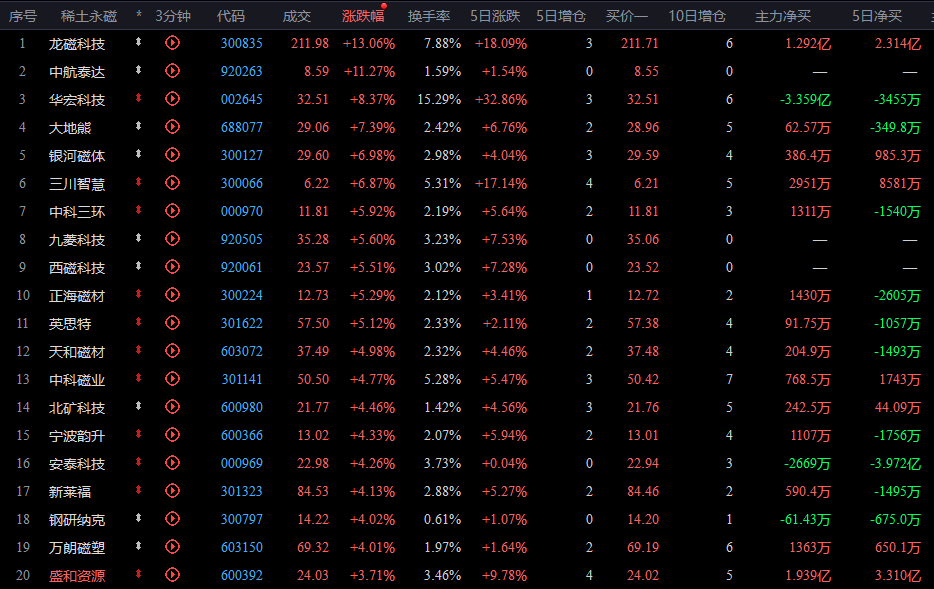This screenshot has height=589, width=934.
Task: Sort by 5日涨跌 column header
Action: click(495, 16)
